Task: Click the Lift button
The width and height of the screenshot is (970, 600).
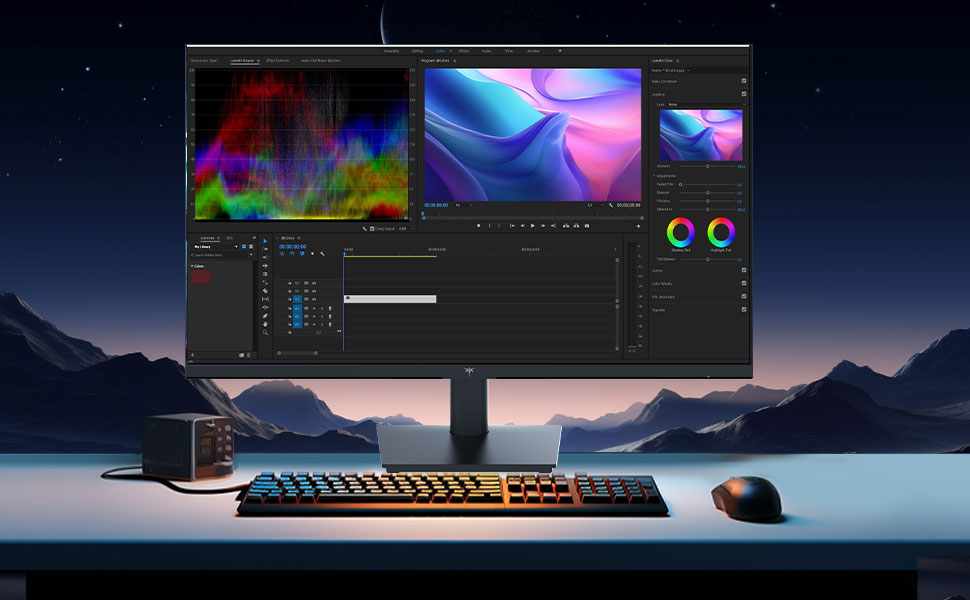Action: coord(566,226)
